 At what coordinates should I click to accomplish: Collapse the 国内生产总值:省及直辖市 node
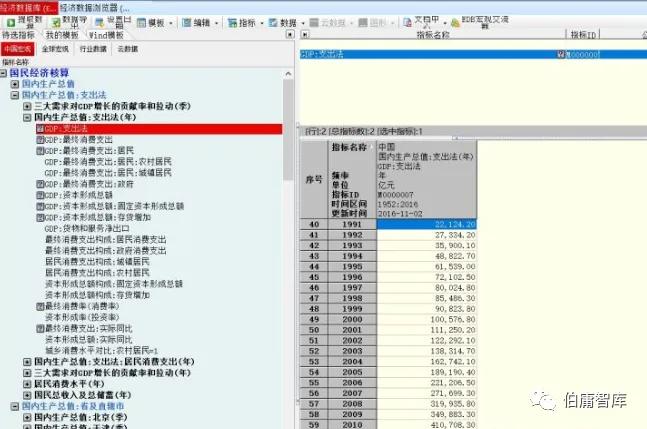(15, 406)
